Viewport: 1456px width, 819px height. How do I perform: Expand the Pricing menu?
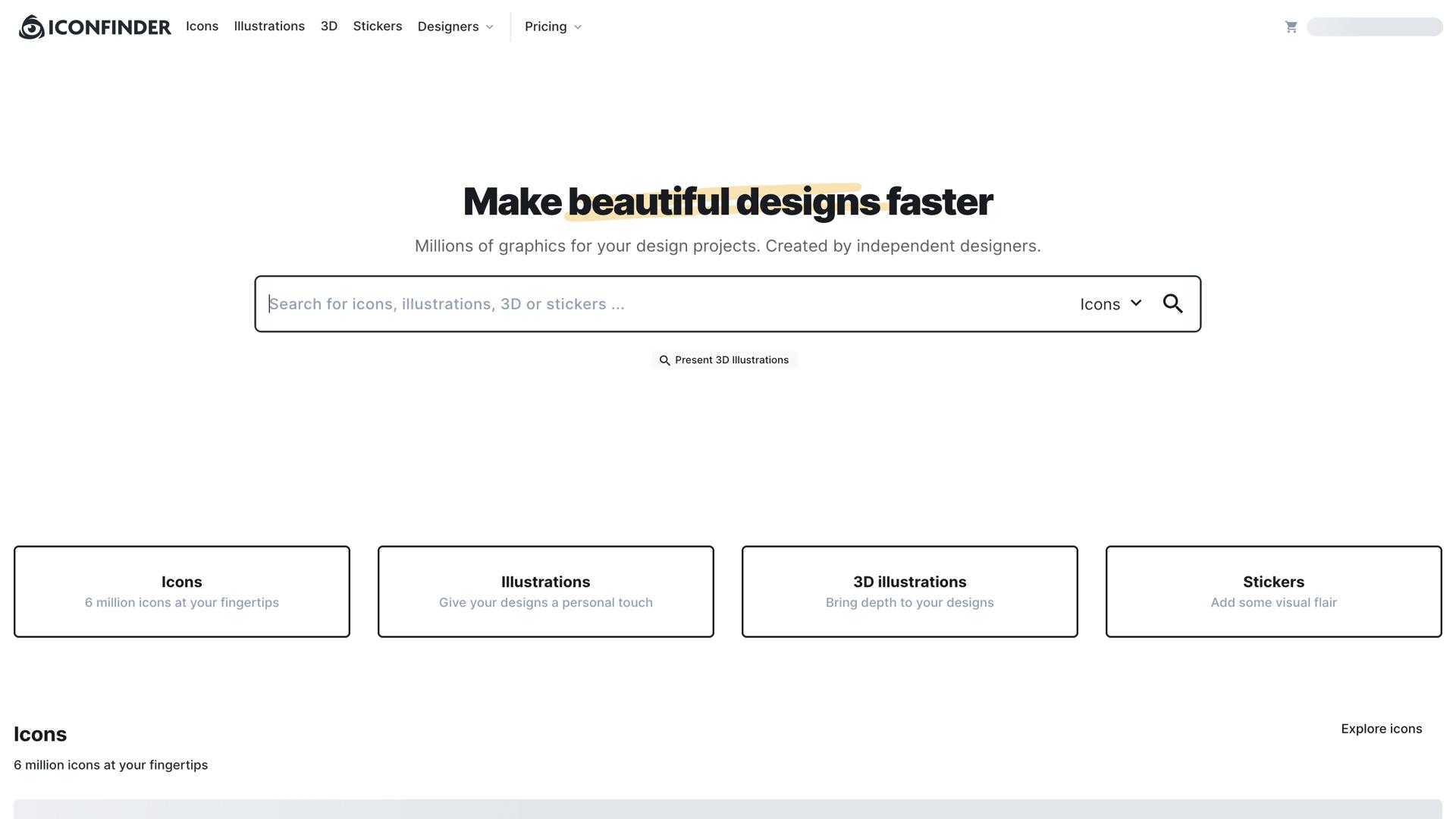pos(552,27)
